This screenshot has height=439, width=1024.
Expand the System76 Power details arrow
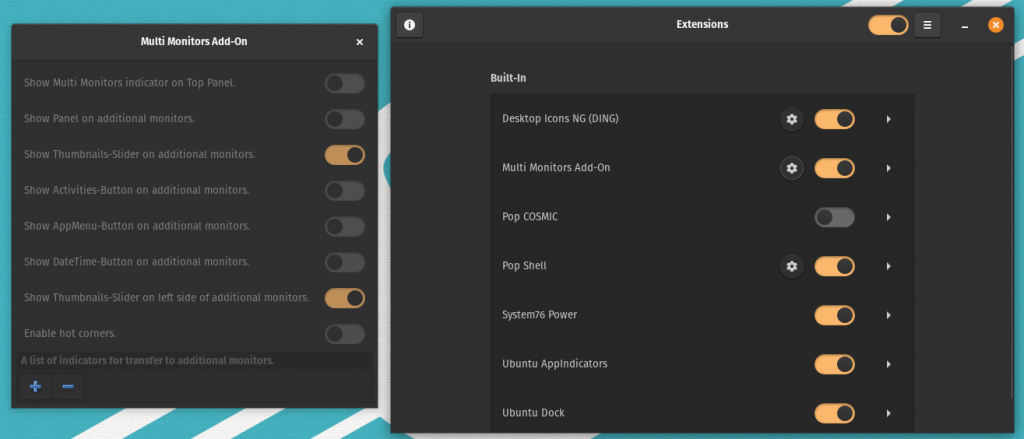point(888,315)
